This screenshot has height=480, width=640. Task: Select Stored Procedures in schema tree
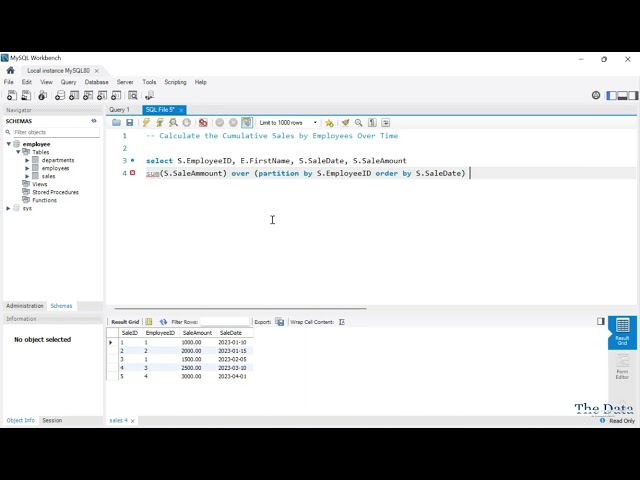(56, 192)
